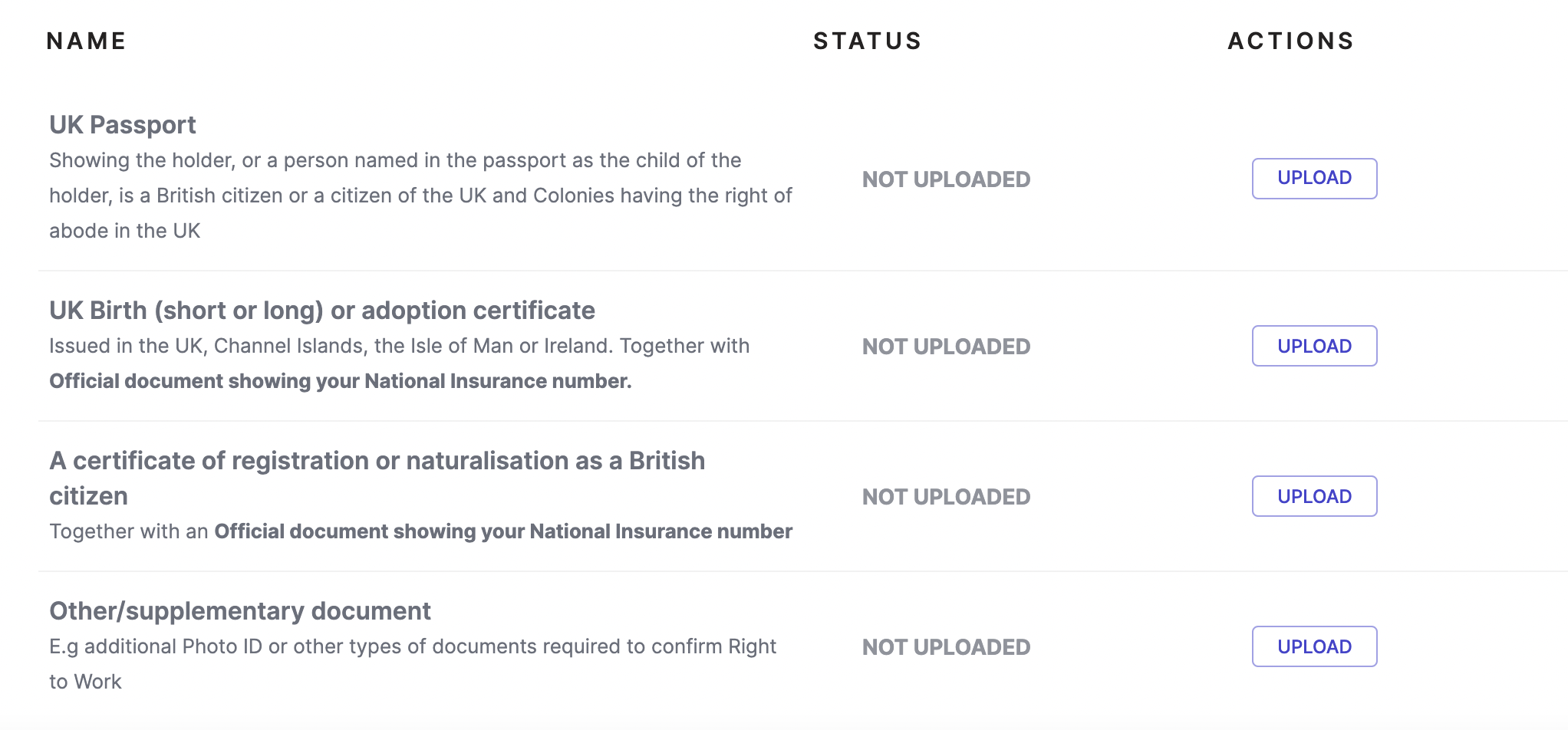1568x730 pixels.
Task: Click NOT UPLOADED status for Other/supplementary document
Action: click(946, 647)
